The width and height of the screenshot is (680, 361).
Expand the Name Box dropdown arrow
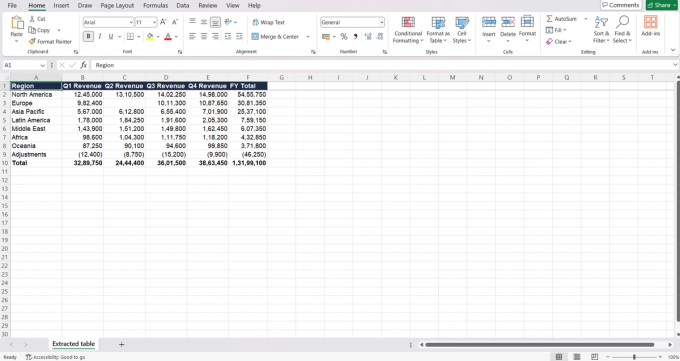tap(42, 65)
